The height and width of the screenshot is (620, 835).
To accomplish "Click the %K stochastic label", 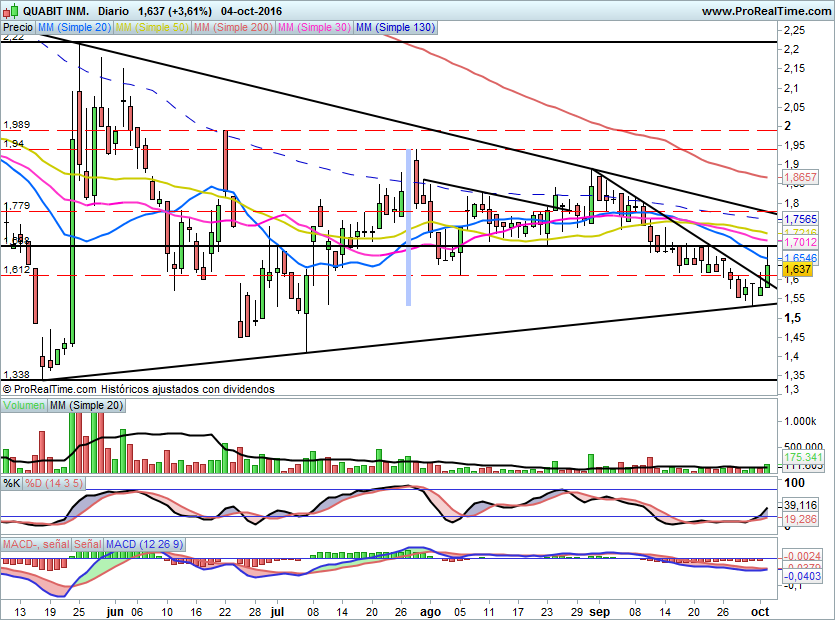I will click(11, 484).
